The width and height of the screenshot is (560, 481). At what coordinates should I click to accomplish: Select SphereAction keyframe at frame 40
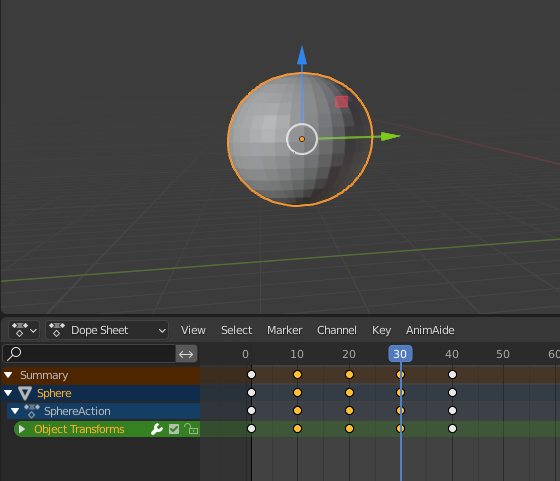[x=452, y=410]
